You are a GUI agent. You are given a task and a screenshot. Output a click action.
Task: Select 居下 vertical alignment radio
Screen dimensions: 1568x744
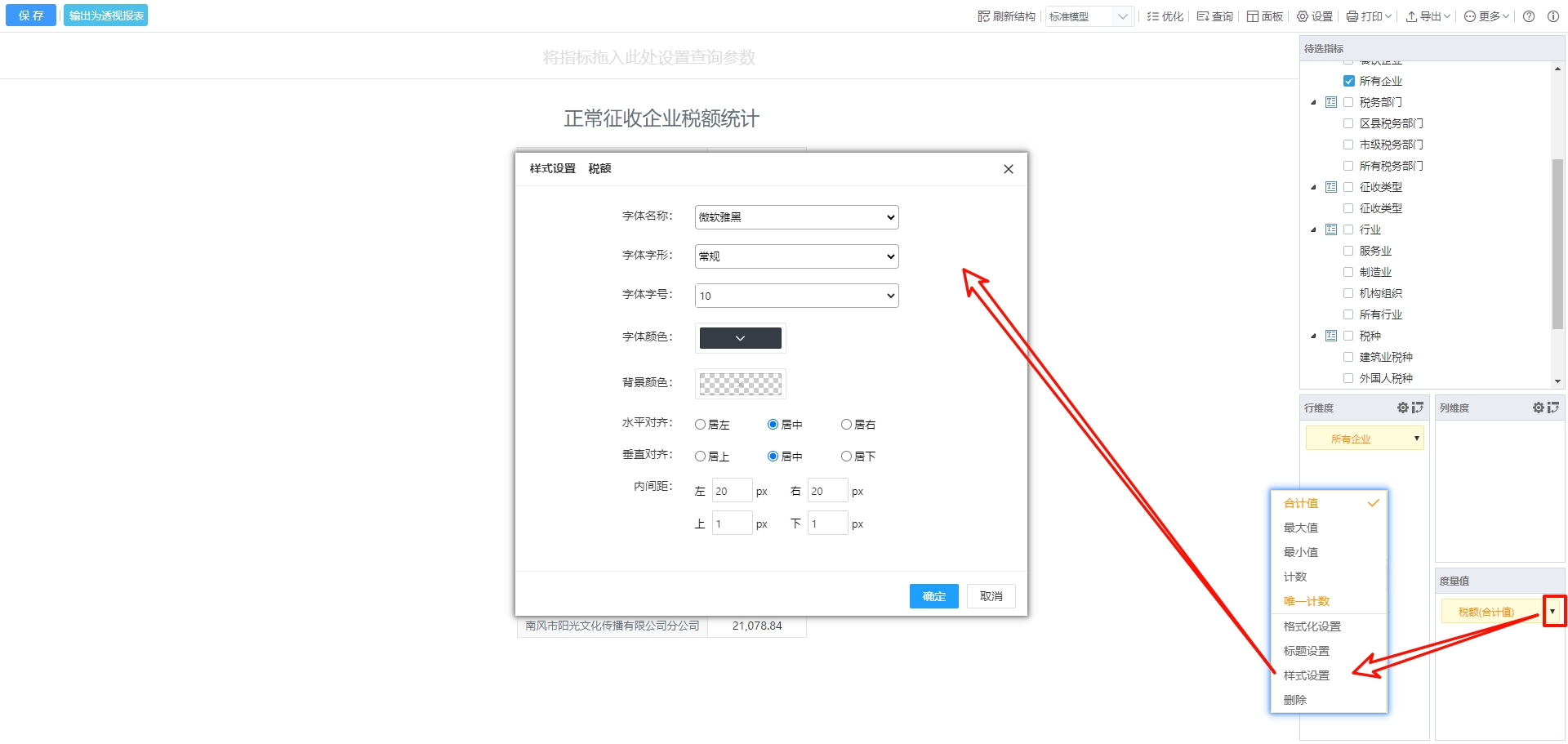pyautogui.click(x=846, y=457)
